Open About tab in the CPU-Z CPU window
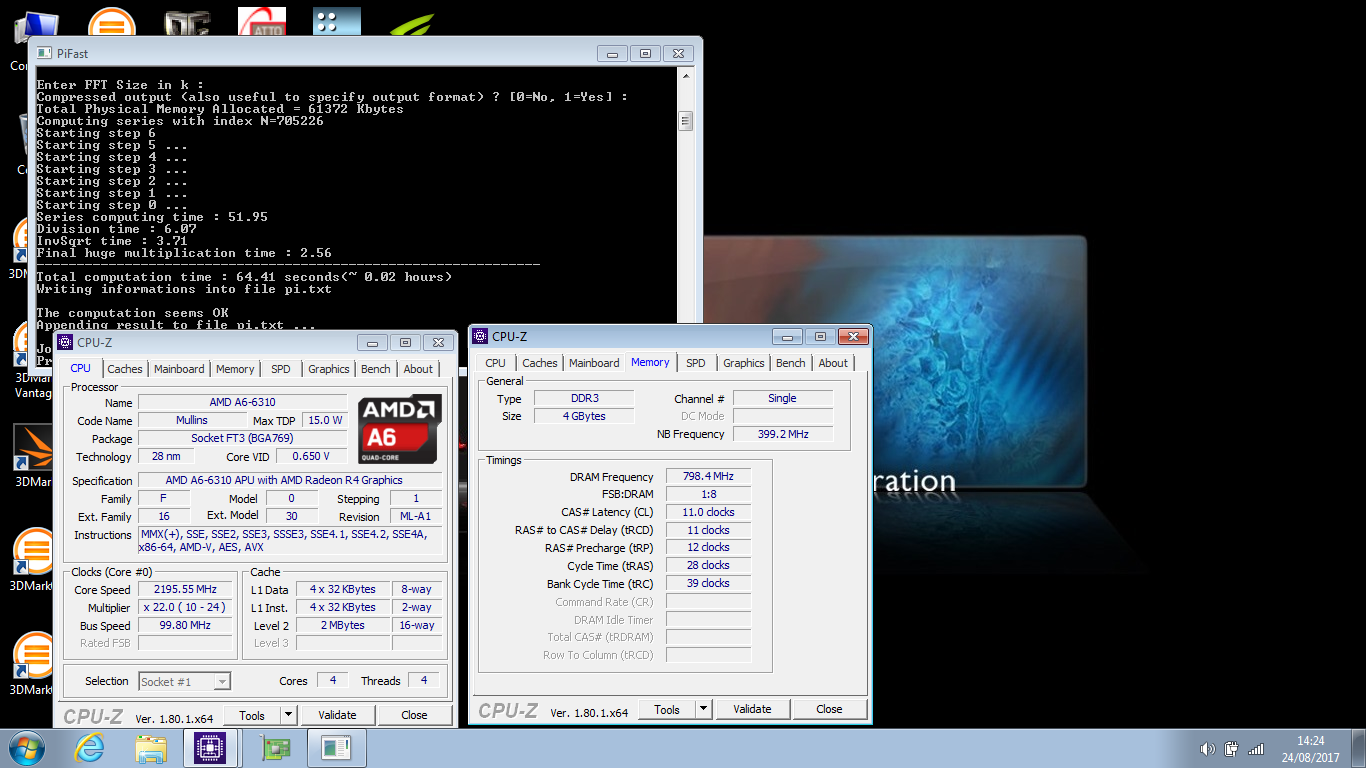Image resolution: width=1366 pixels, height=768 pixels. pos(418,369)
